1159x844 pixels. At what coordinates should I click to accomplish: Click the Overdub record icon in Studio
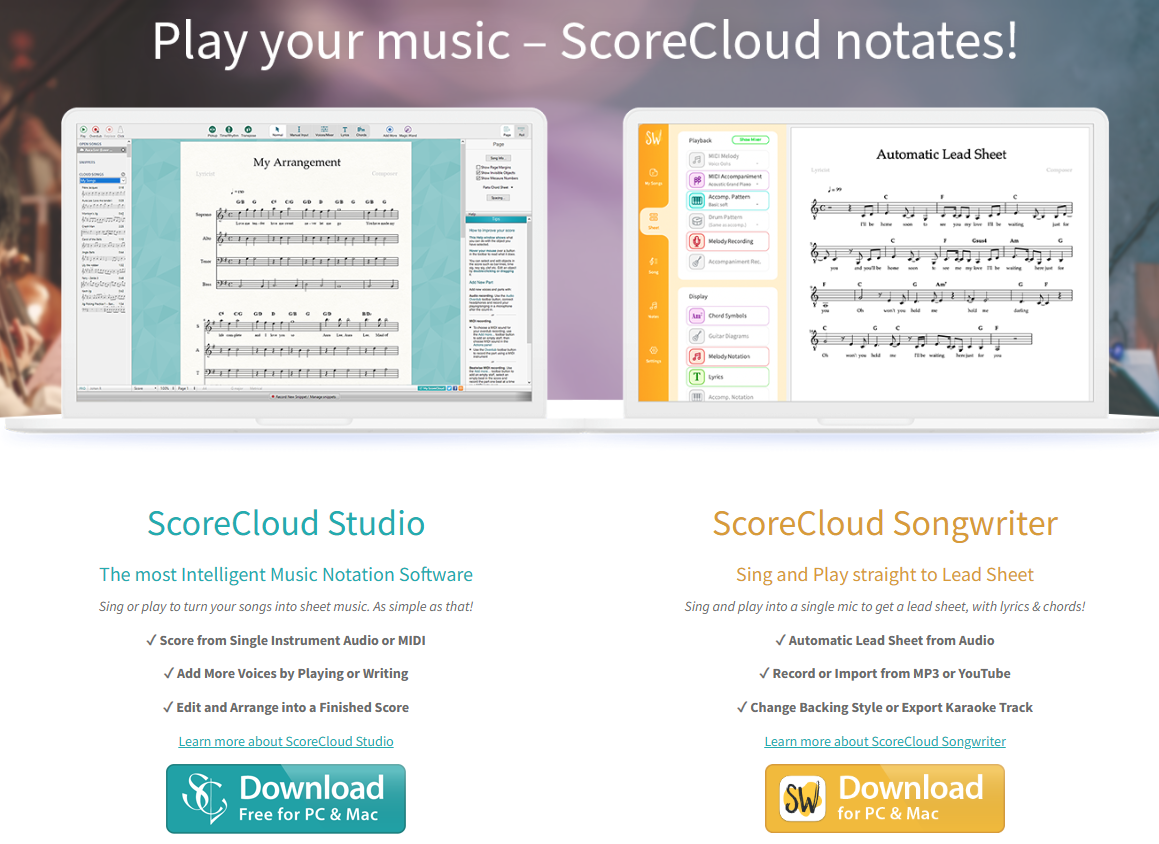pos(95,129)
